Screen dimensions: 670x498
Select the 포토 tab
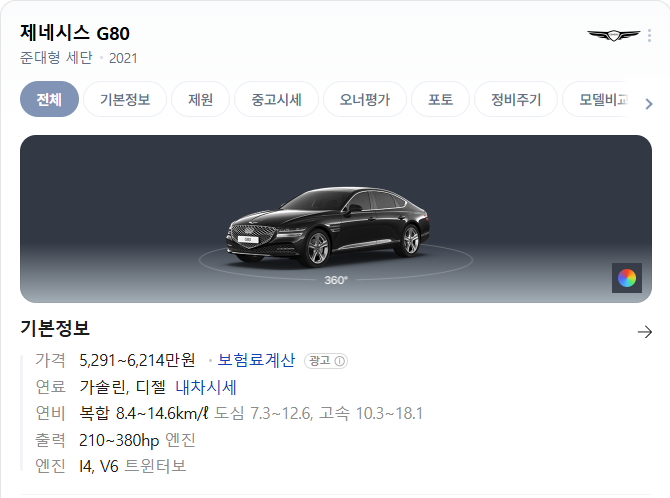click(x=440, y=99)
